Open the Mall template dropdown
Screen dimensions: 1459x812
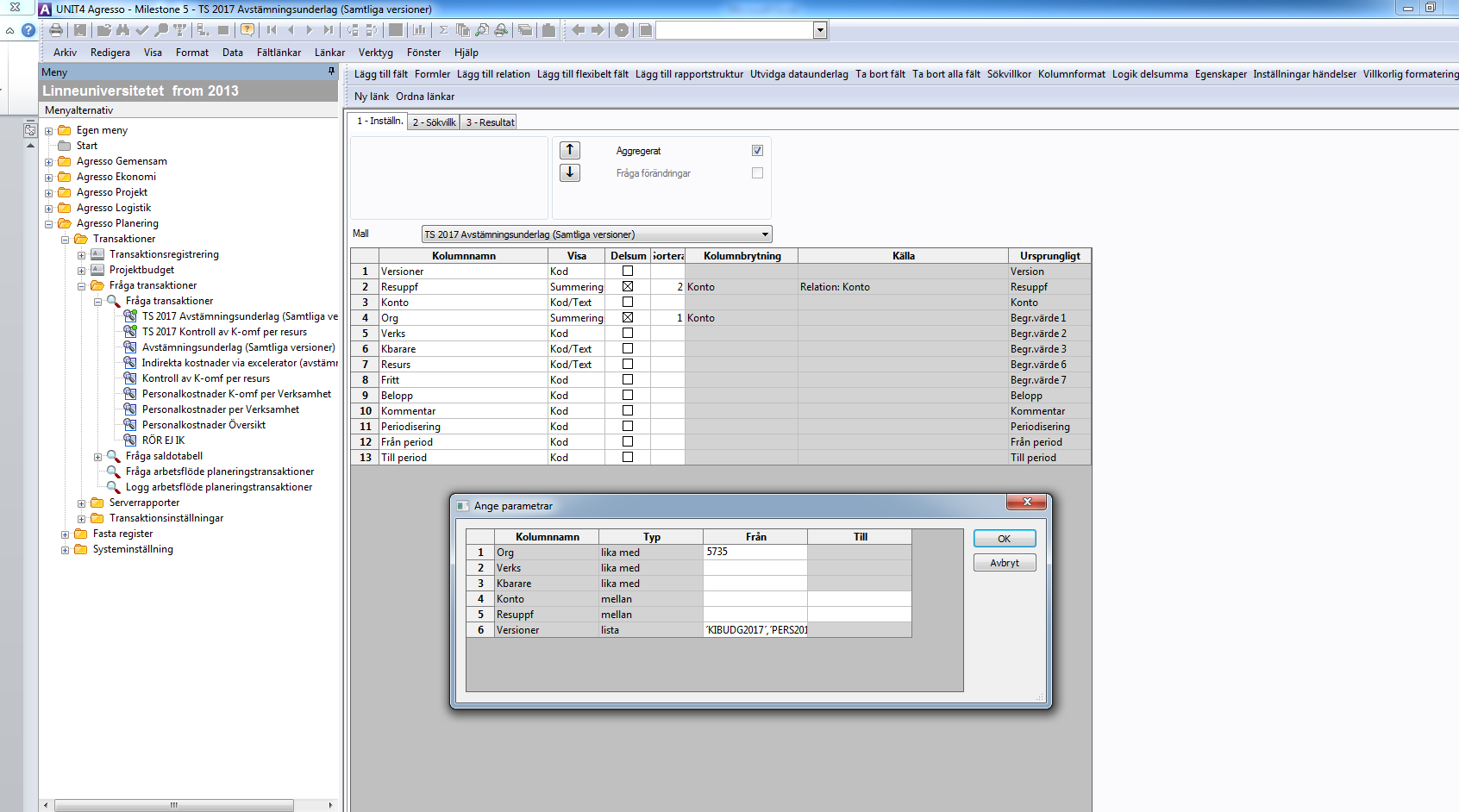[764, 234]
